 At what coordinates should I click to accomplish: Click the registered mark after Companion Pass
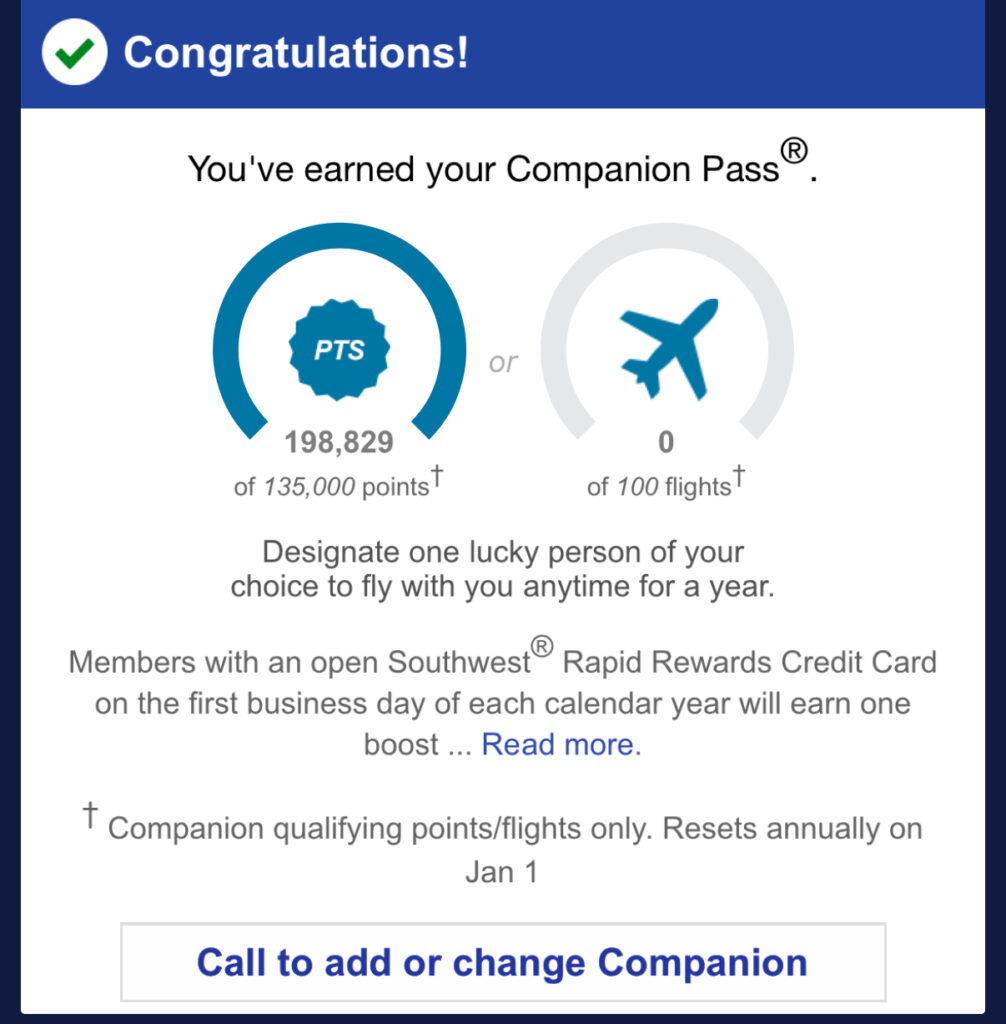(x=793, y=155)
